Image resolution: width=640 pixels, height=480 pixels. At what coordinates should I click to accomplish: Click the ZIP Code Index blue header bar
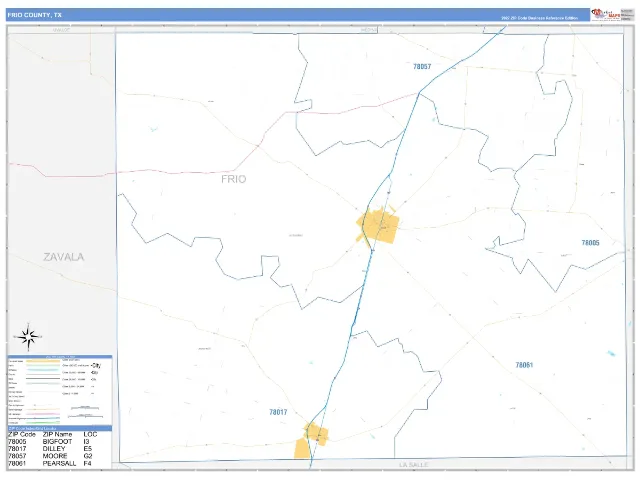point(60,428)
